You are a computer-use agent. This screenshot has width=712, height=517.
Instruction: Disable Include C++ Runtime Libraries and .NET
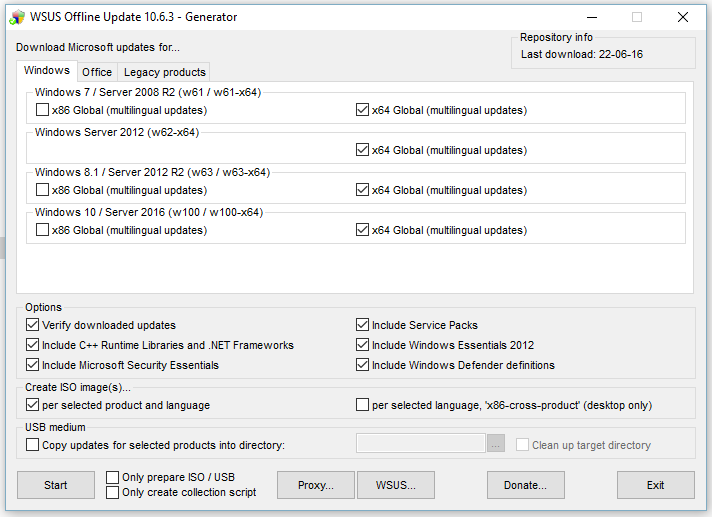pyautogui.click(x=32, y=345)
